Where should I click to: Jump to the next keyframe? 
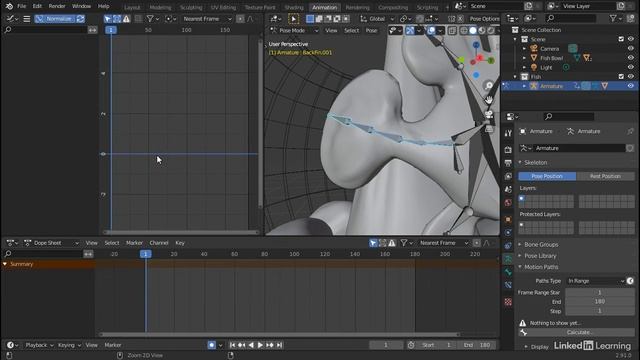[x=270, y=345]
